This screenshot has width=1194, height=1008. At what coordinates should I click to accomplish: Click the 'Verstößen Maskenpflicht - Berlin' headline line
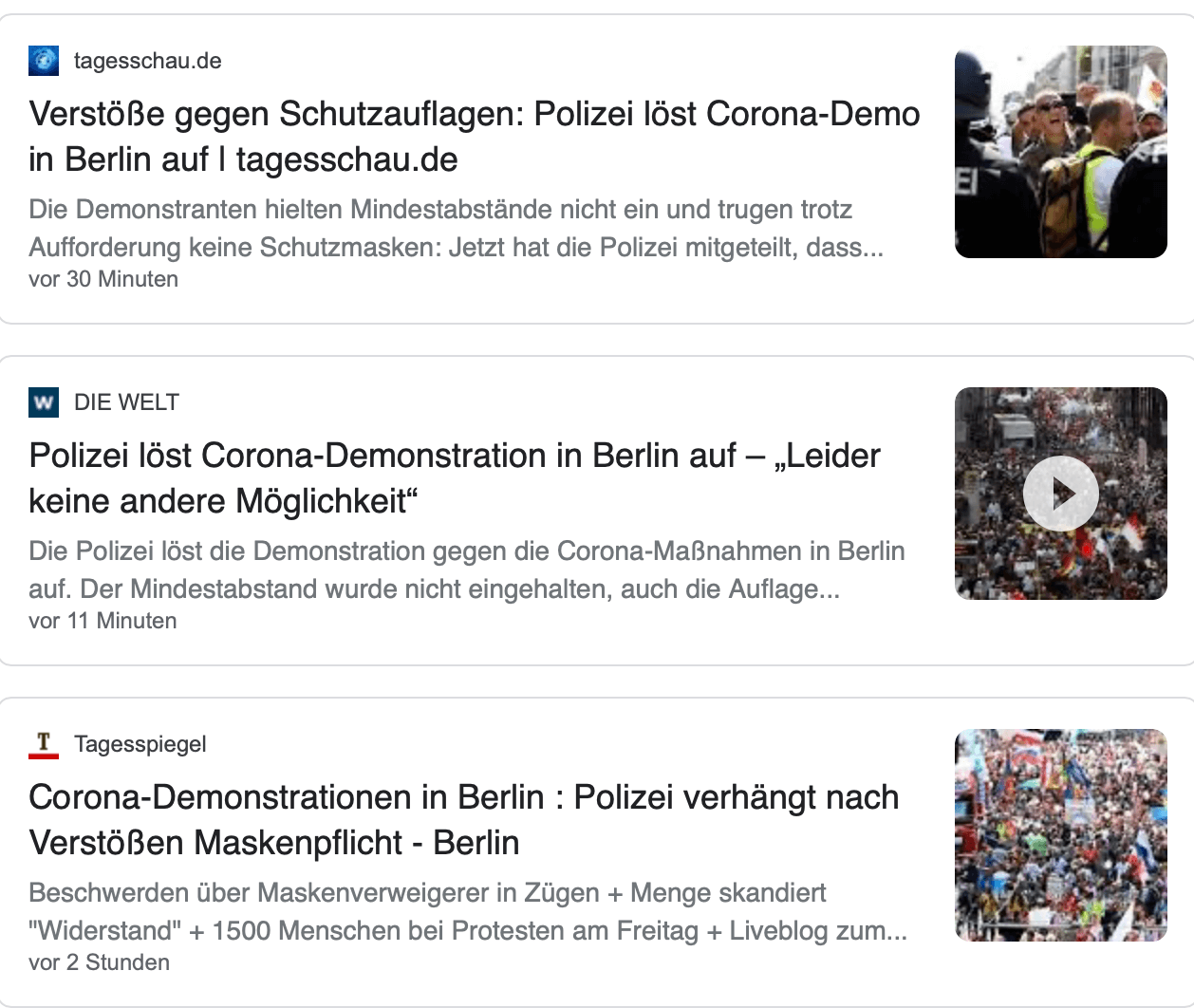(x=274, y=843)
